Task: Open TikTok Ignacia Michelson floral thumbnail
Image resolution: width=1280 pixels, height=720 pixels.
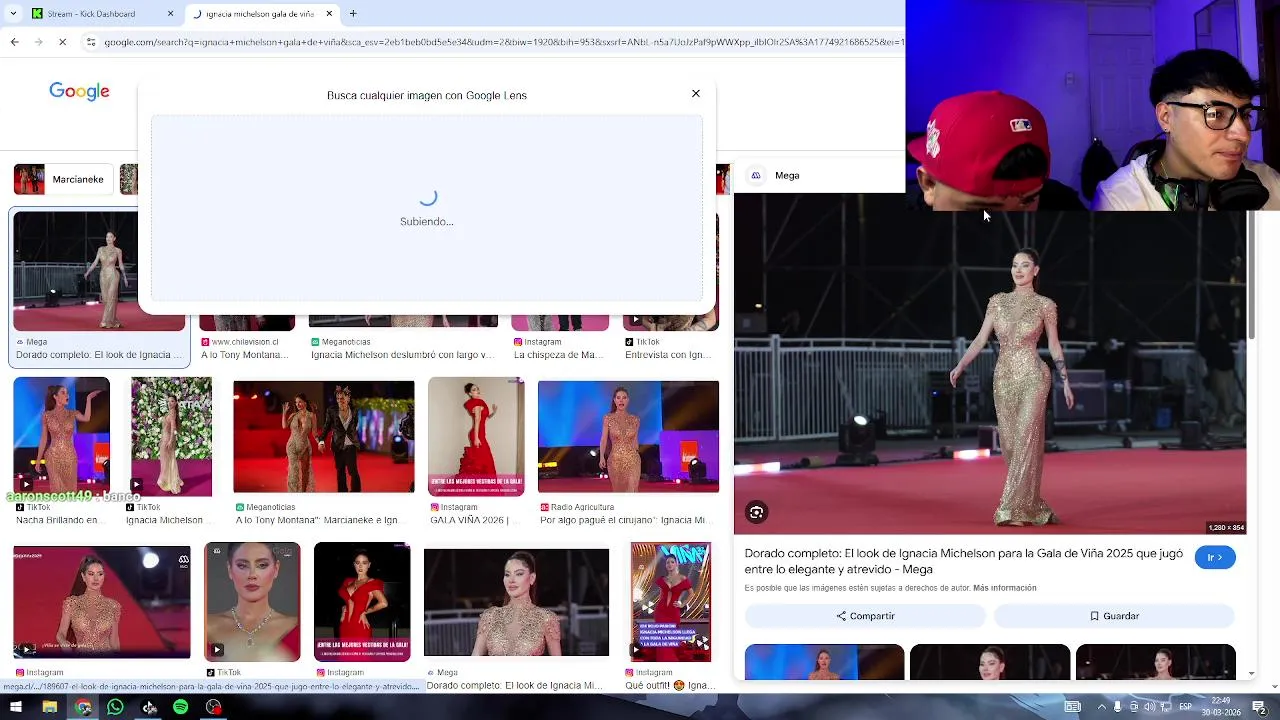Action: (171, 436)
